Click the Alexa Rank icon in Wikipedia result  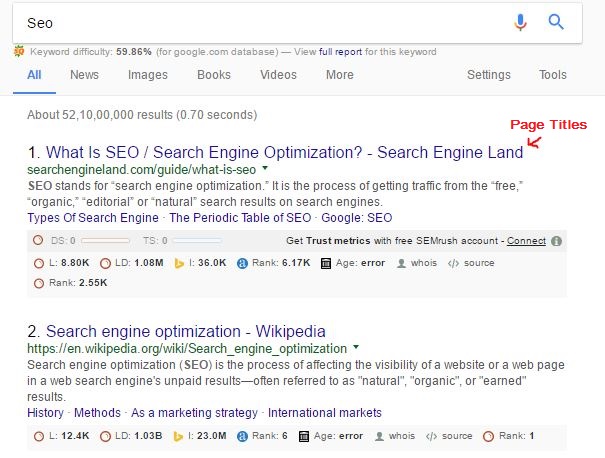tap(242, 436)
